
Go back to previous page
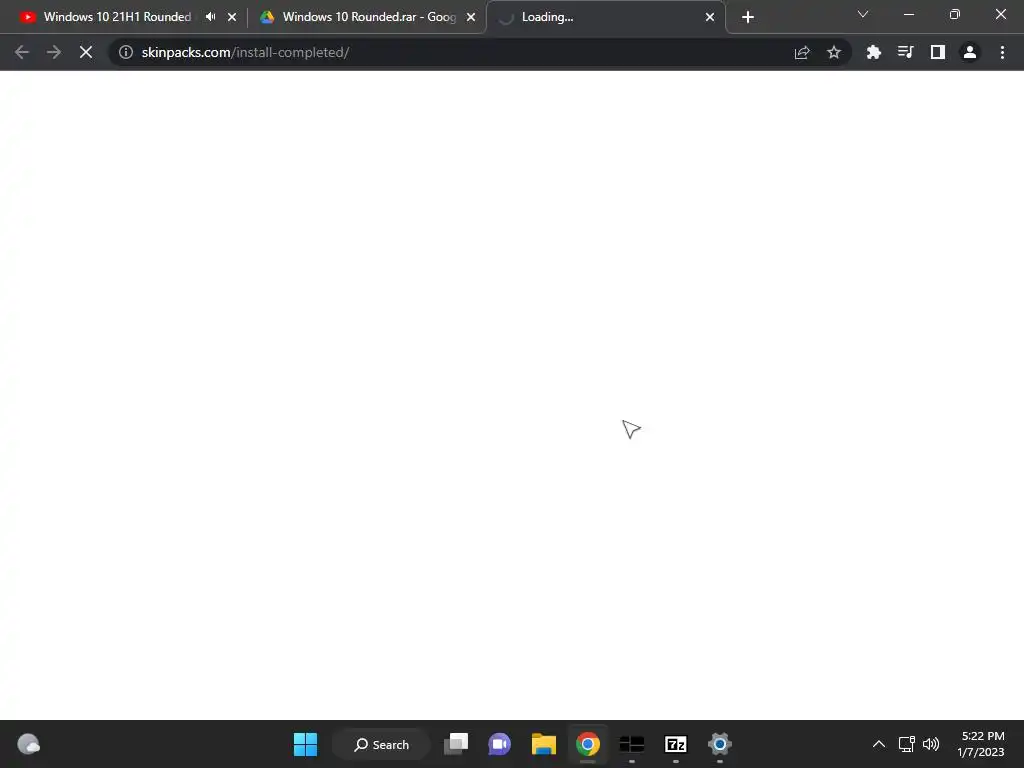(x=22, y=52)
